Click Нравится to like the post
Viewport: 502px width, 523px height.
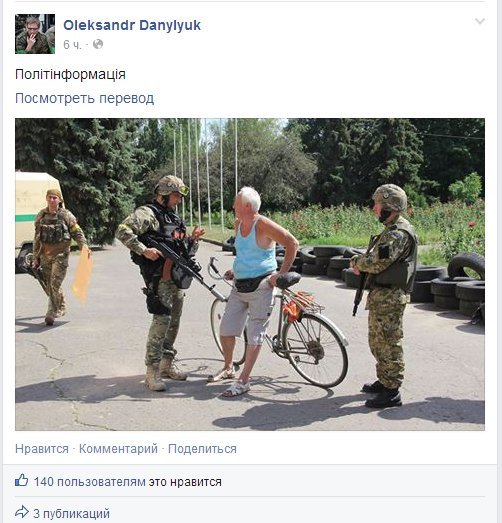tap(42, 449)
